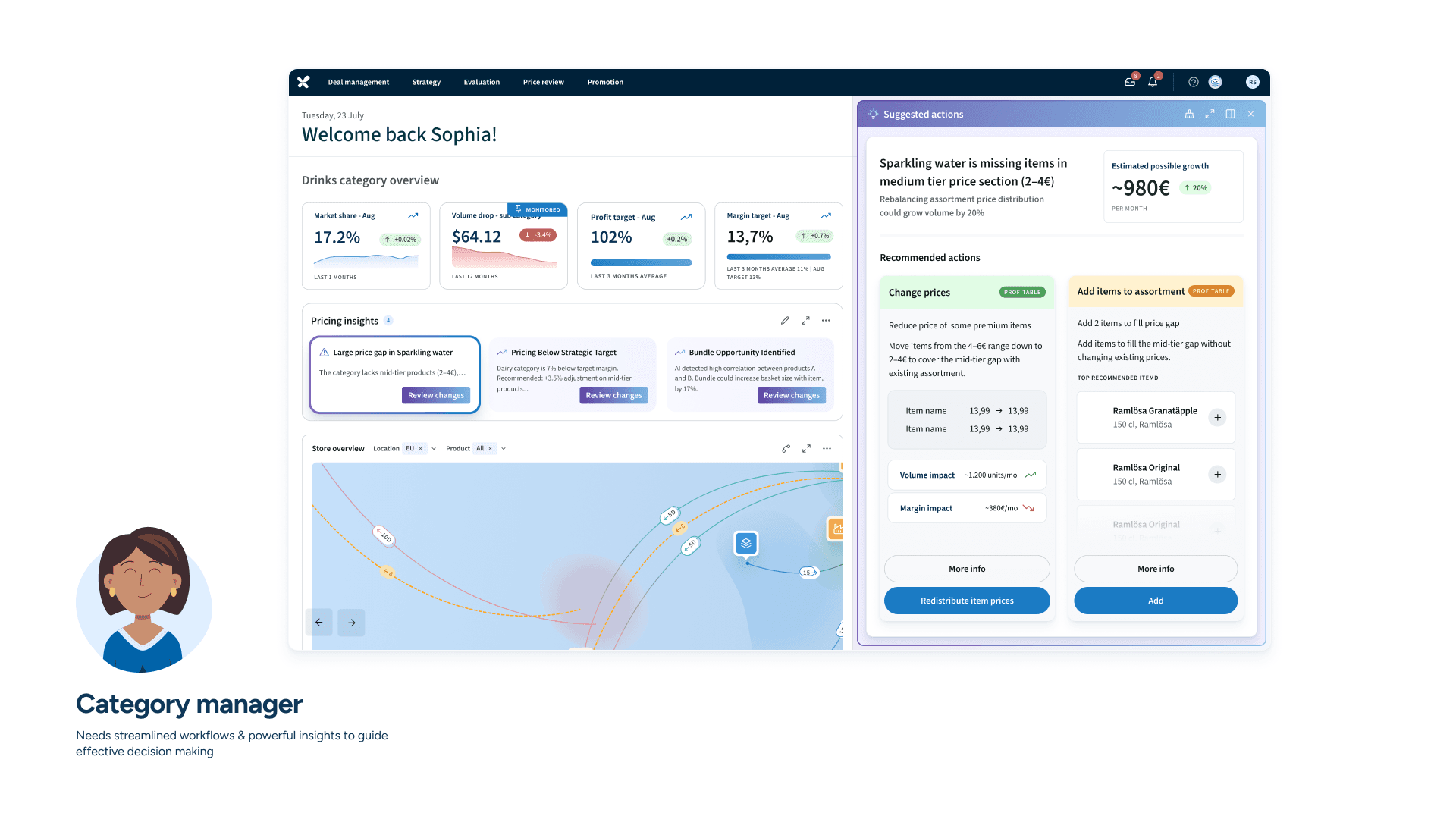
Task: Select the Market share - Aug card
Action: 366,246
